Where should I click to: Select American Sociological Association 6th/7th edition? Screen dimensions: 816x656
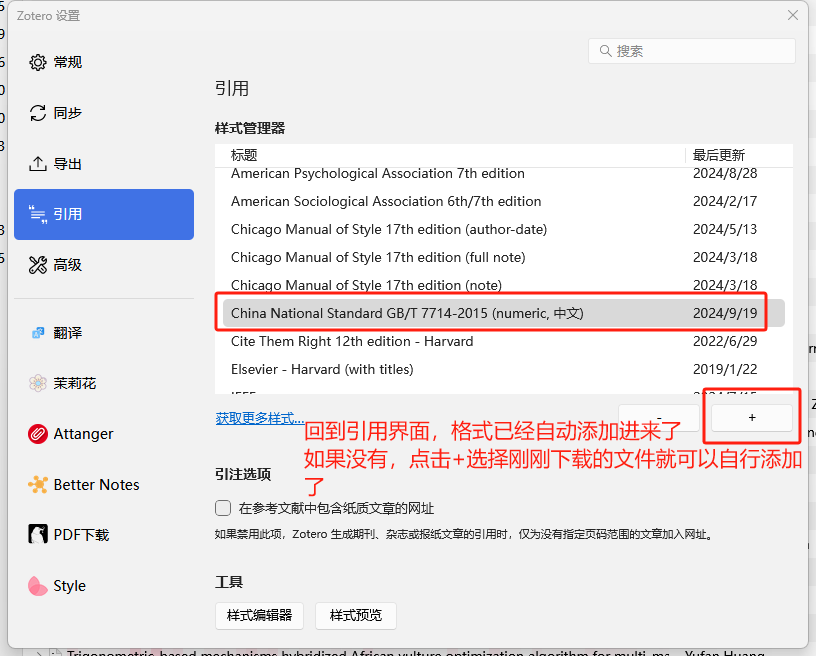(503, 201)
